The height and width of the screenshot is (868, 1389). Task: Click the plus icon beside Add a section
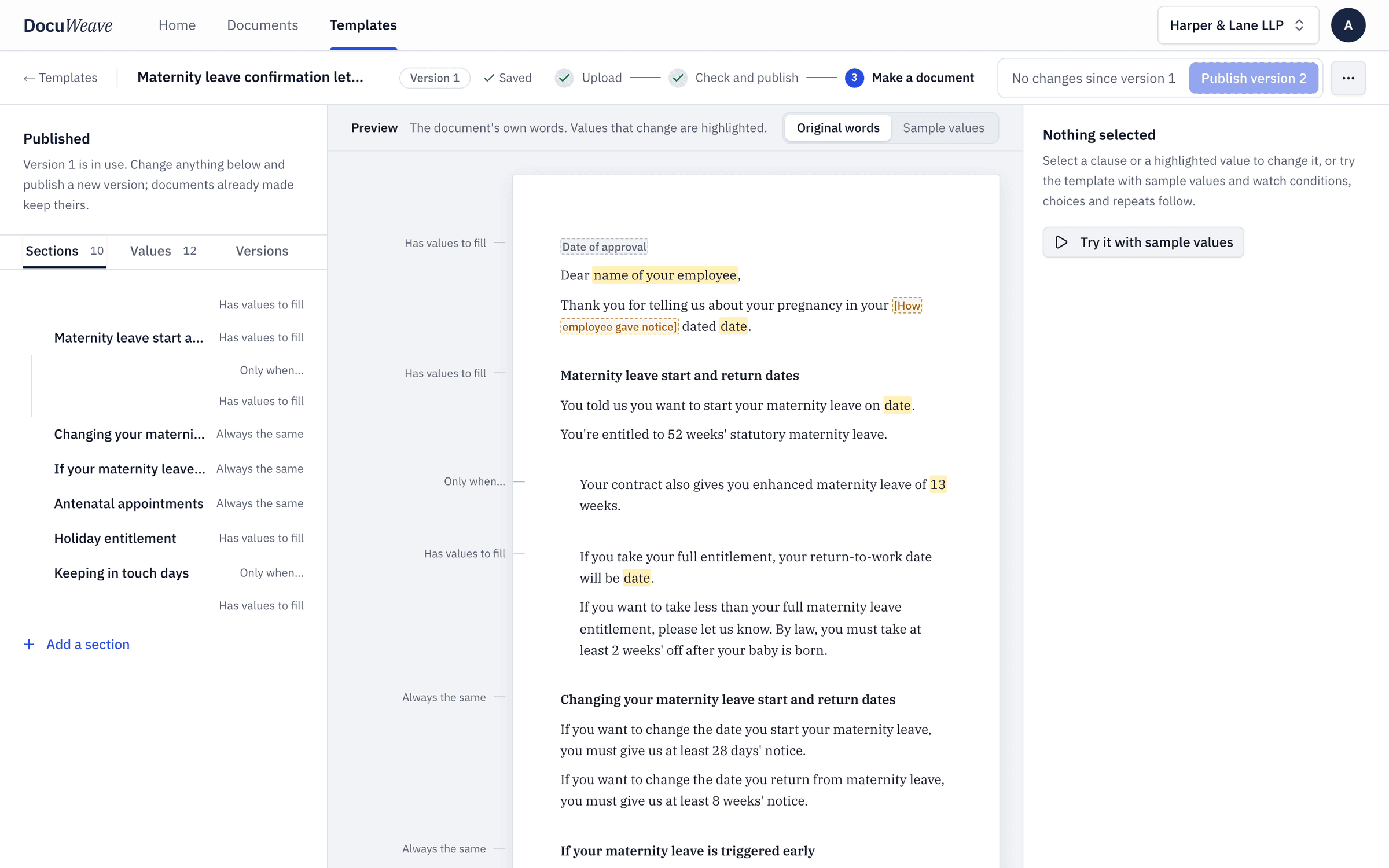pos(29,644)
